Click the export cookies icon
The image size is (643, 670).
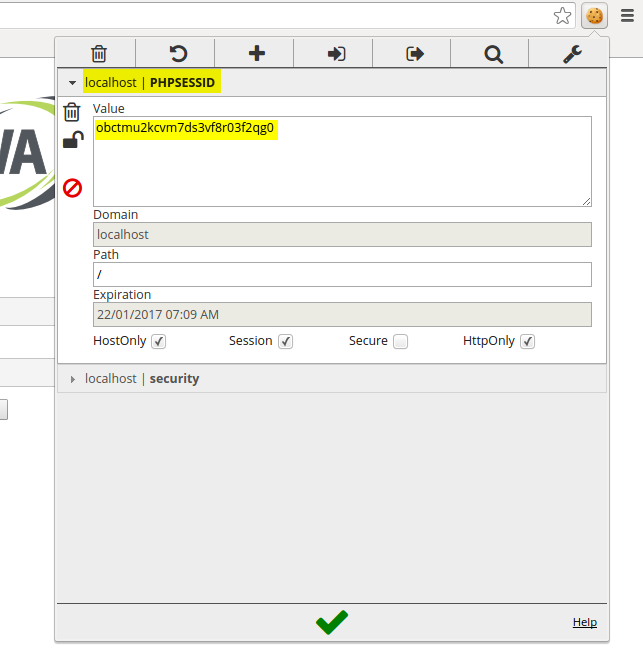coord(415,54)
